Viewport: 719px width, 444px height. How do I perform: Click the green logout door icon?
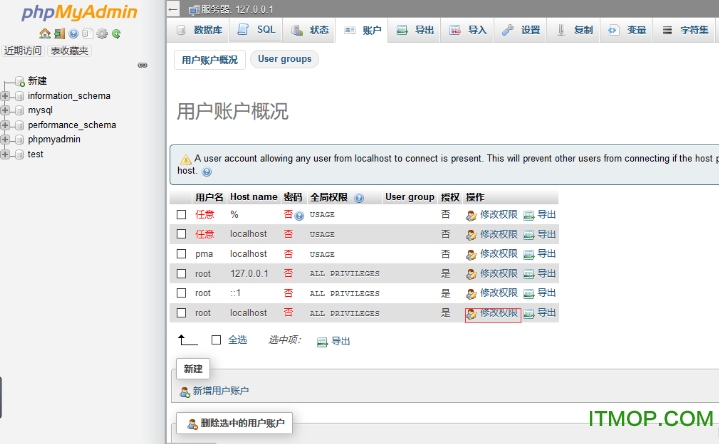(x=60, y=34)
